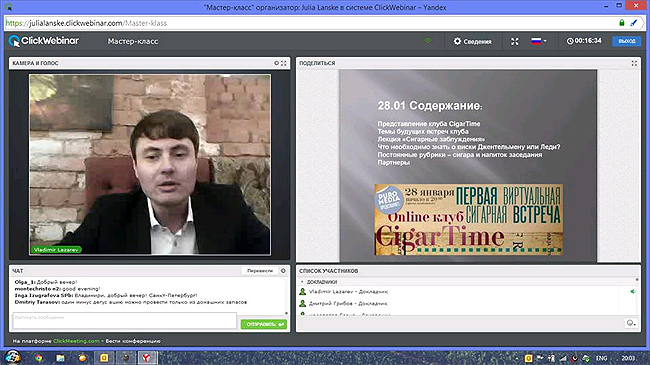Click the ClickWebinar logo

pyautogui.click(x=44, y=41)
